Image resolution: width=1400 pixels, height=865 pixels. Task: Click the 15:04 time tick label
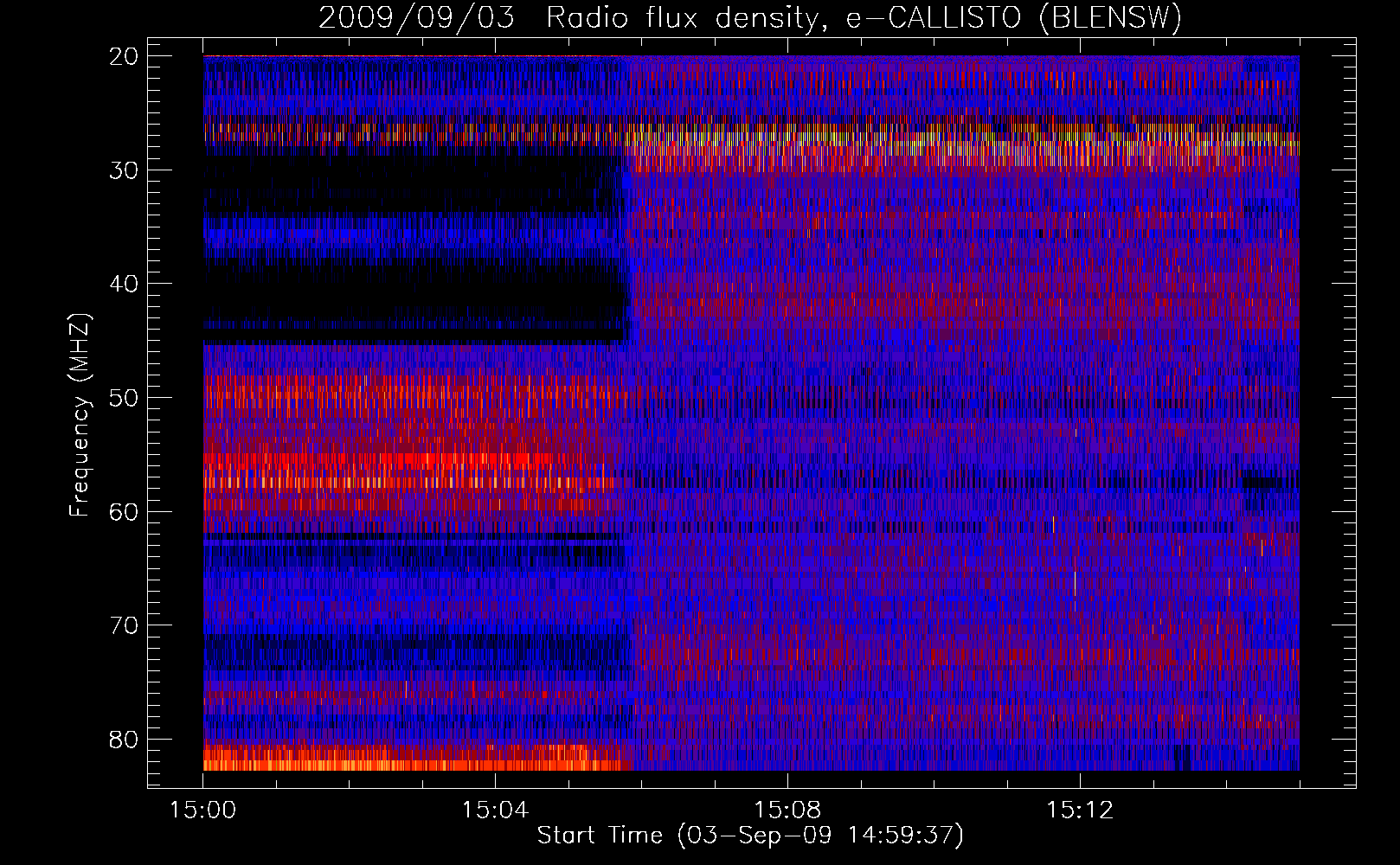495,811
